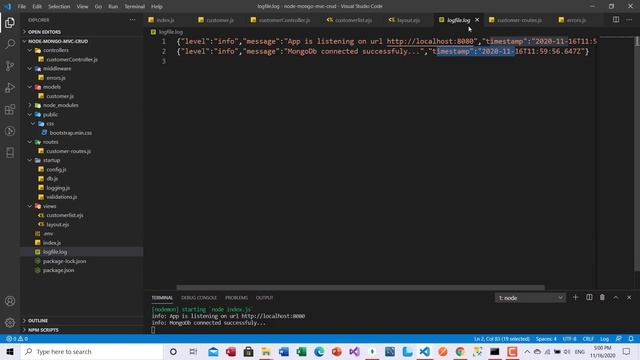Open the Source Control view

click(x=10, y=66)
